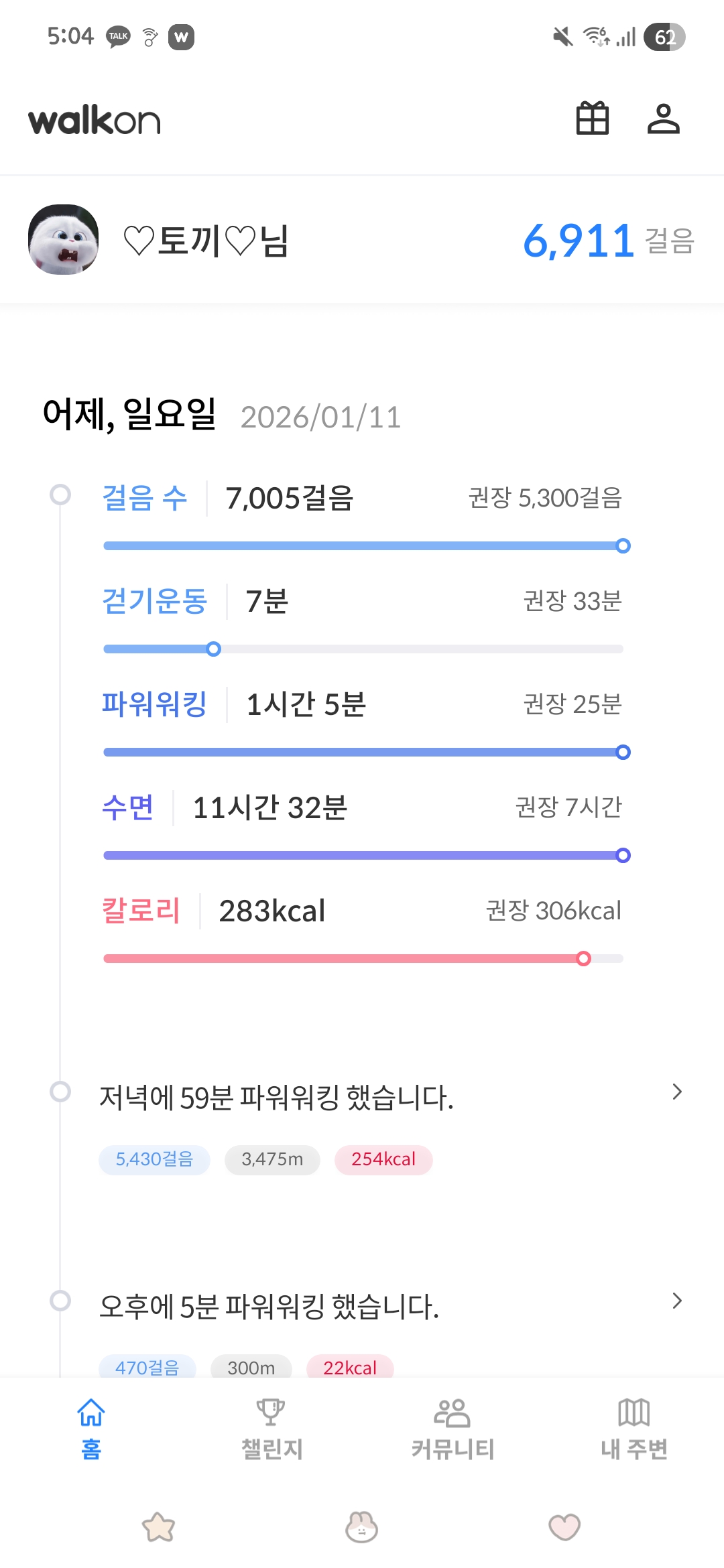This screenshot has width=724, height=1568.
Task: Tap the 걸음 수 progress bar
Action: pos(363,546)
